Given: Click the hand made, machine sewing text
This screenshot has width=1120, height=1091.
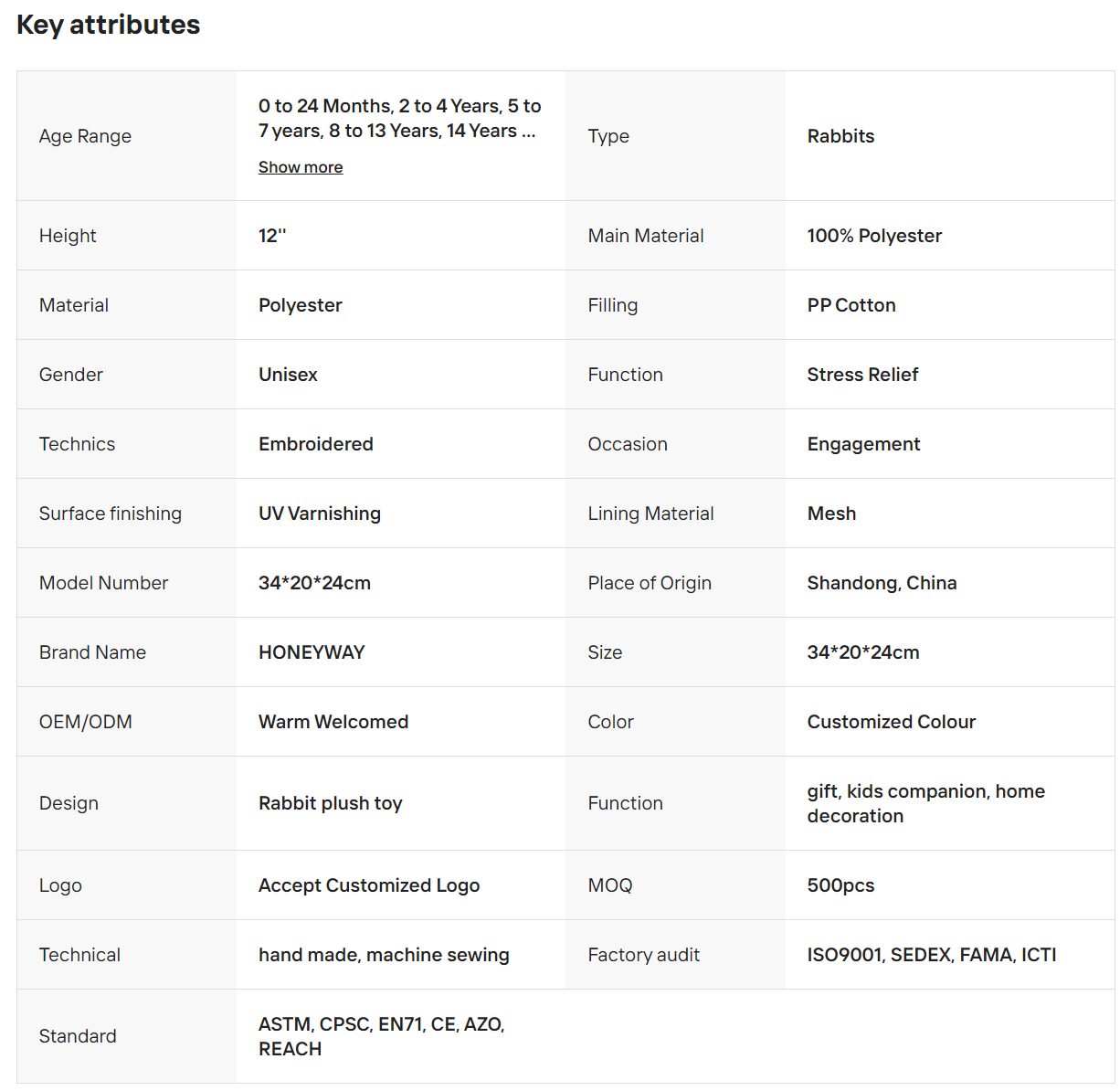Looking at the screenshot, I should [x=384, y=955].
